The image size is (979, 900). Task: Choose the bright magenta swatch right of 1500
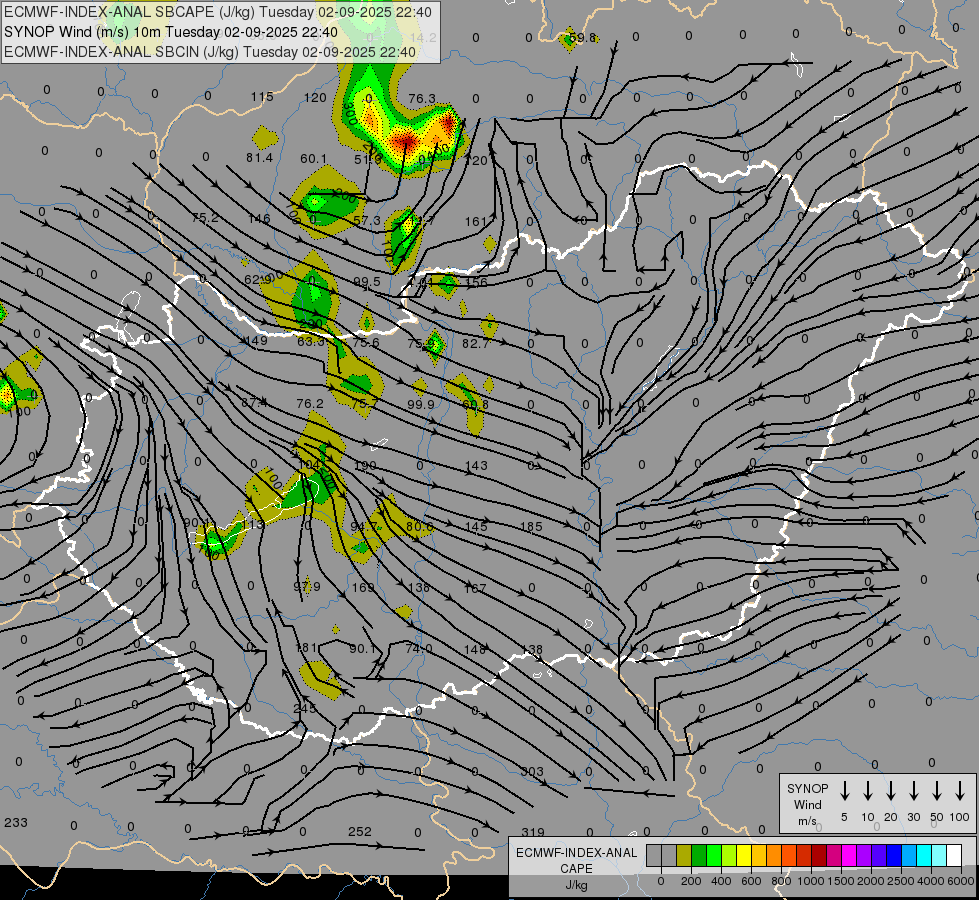pos(849,855)
